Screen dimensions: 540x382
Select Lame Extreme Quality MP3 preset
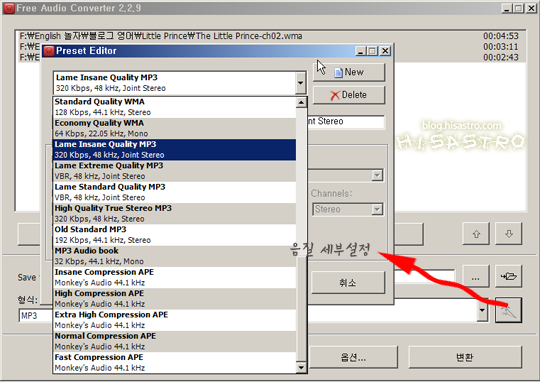(175, 171)
